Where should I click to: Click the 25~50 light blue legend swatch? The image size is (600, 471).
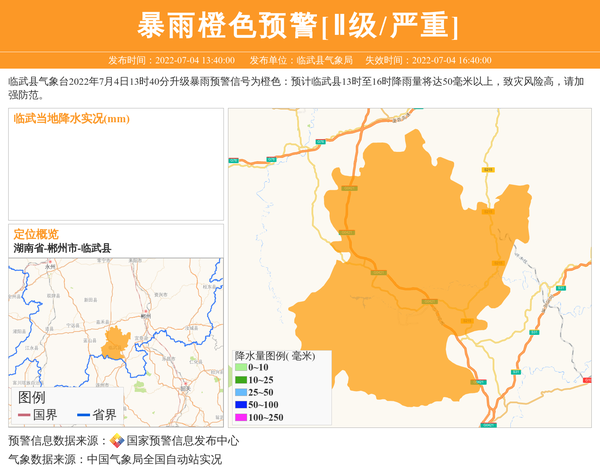[240, 393]
